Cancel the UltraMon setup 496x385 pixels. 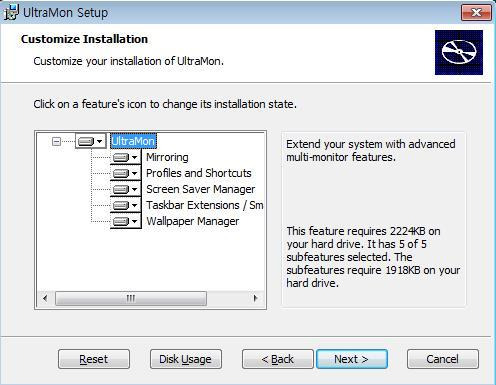coord(443,359)
